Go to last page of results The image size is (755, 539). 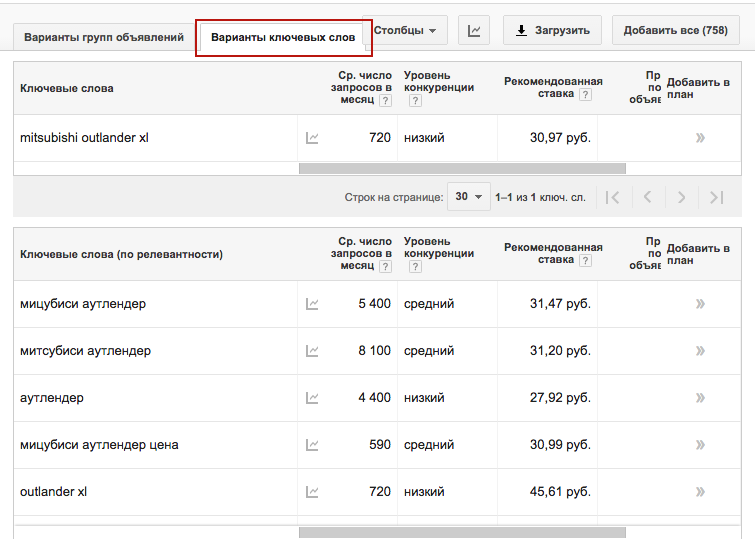(x=716, y=197)
